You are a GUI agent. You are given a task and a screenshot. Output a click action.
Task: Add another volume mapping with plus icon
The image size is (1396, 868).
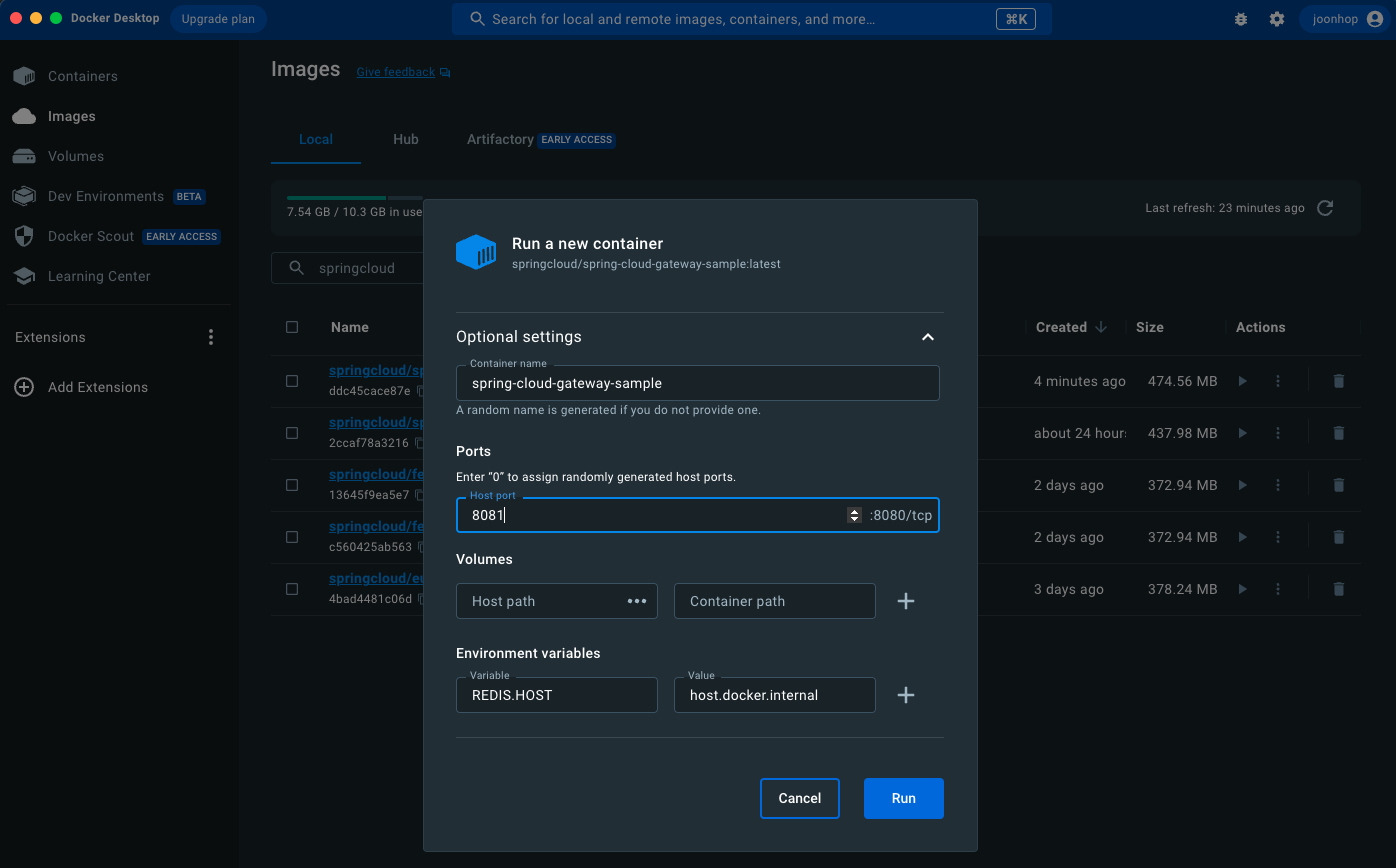(x=906, y=601)
